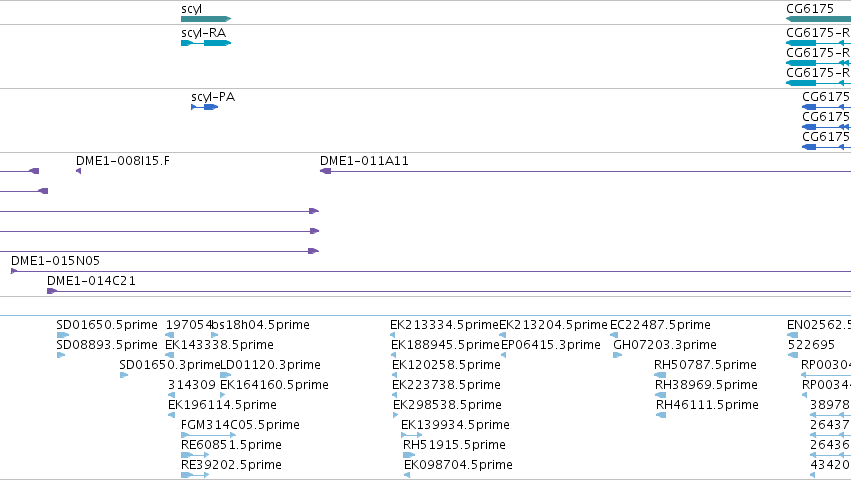Click the SD01650.5prime label
Viewport: 851px width, 480px height.
pos(107,325)
